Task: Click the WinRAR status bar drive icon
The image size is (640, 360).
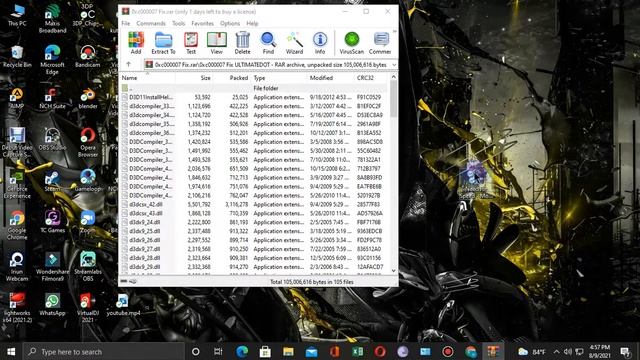Action: (124, 281)
